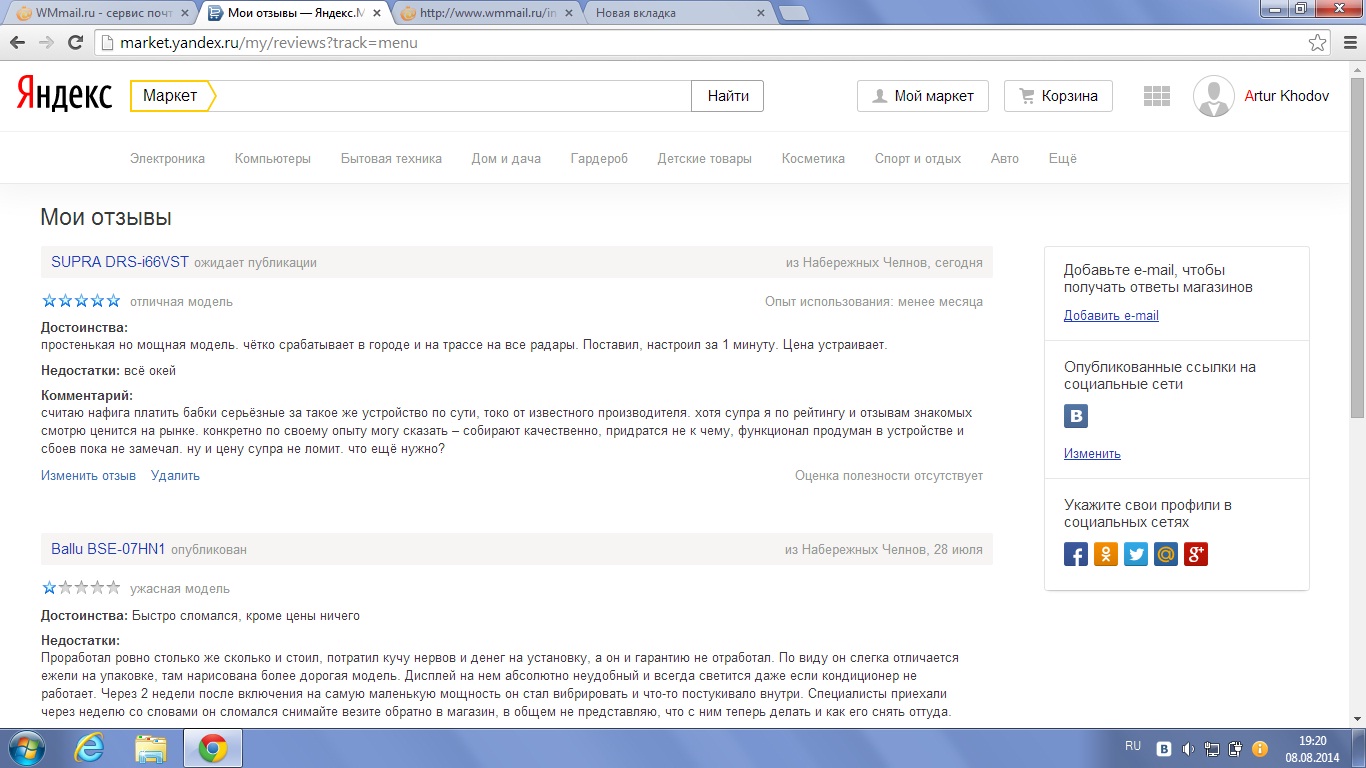Link Twitter profile icon

point(1136,554)
